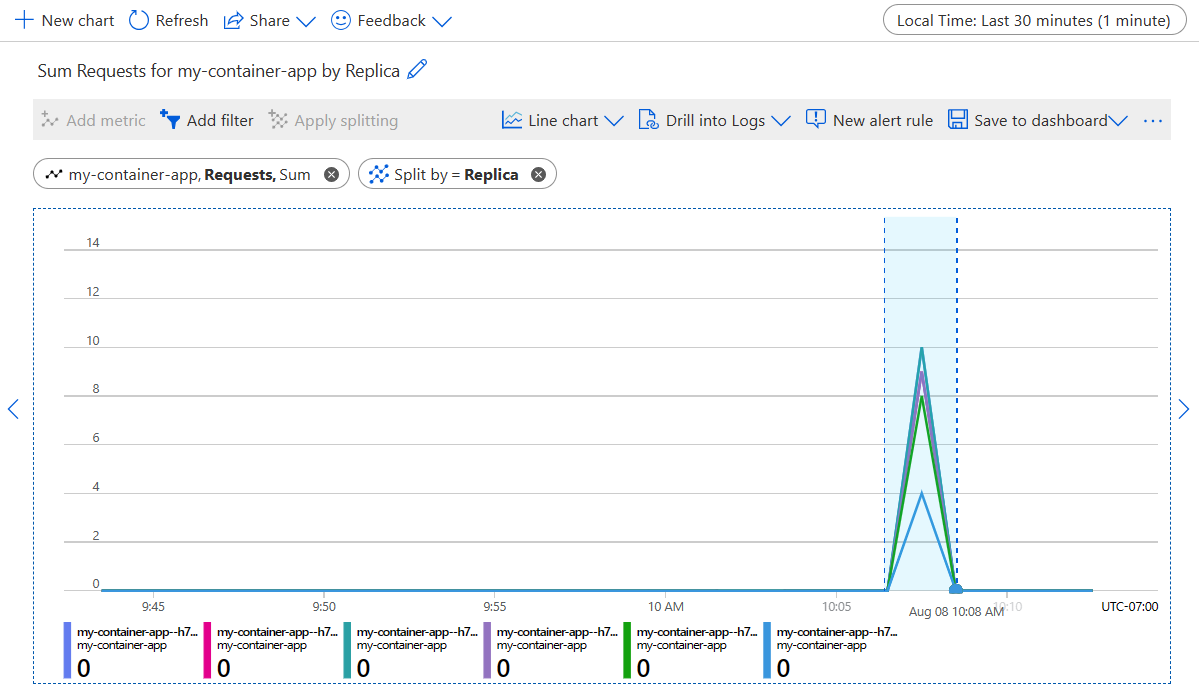Create a new chart
Viewport: 1199px width, 694px height.
pos(63,20)
